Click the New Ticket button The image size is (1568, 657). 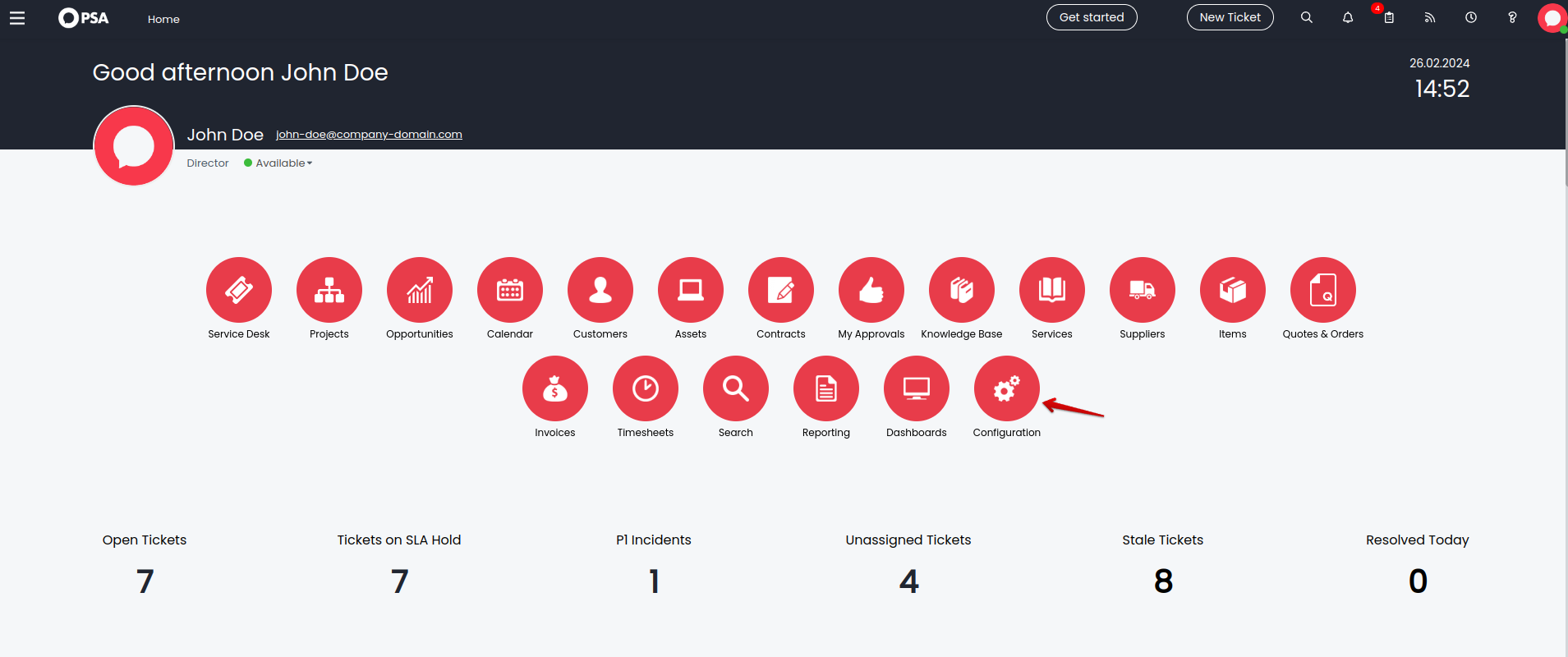pyautogui.click(x=1230, y=17)
